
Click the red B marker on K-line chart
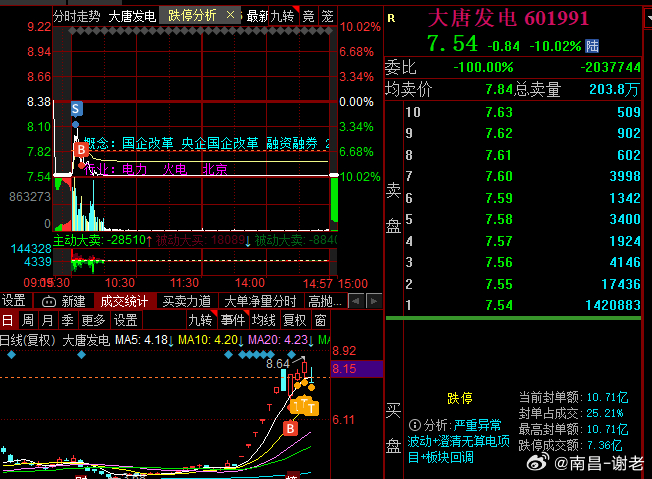290,428
